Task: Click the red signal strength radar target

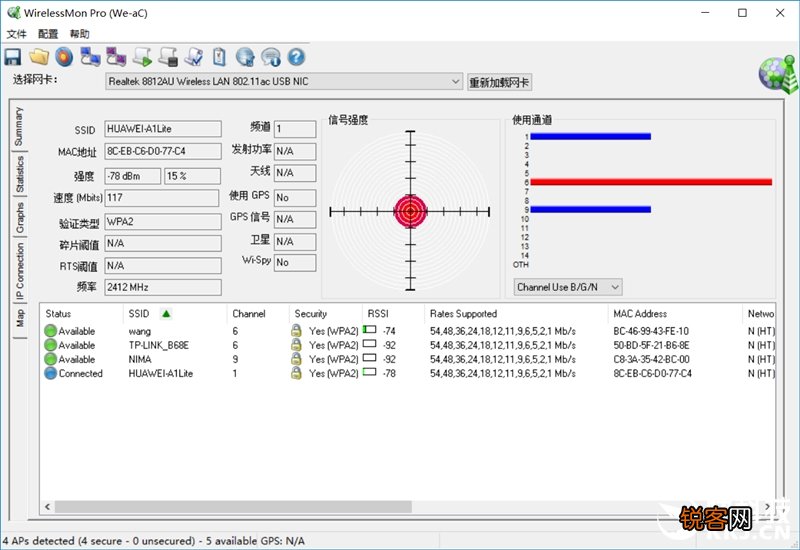Action: click(x=410, y=211)
